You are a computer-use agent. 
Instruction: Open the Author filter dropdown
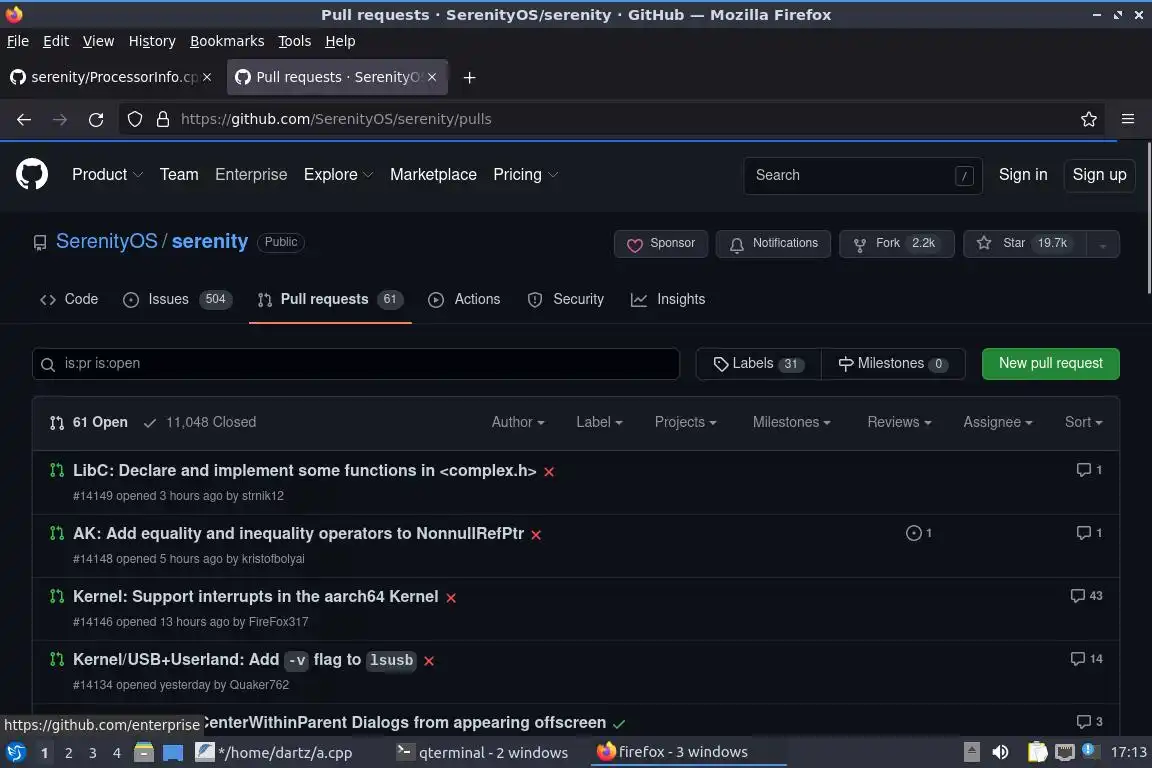tap(518, 422)
